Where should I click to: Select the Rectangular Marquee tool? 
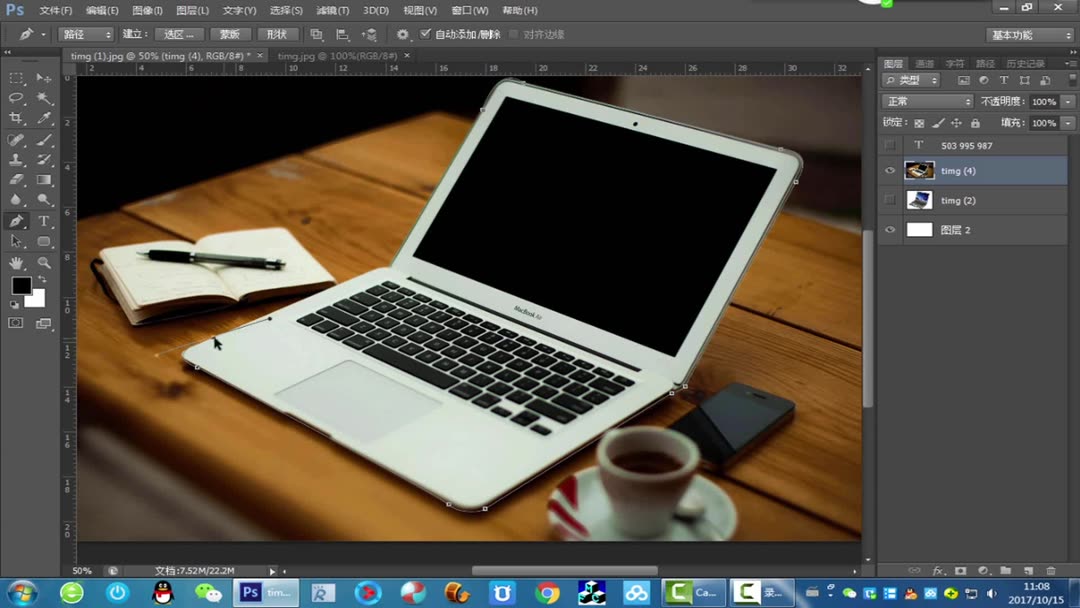pos(15,78)
